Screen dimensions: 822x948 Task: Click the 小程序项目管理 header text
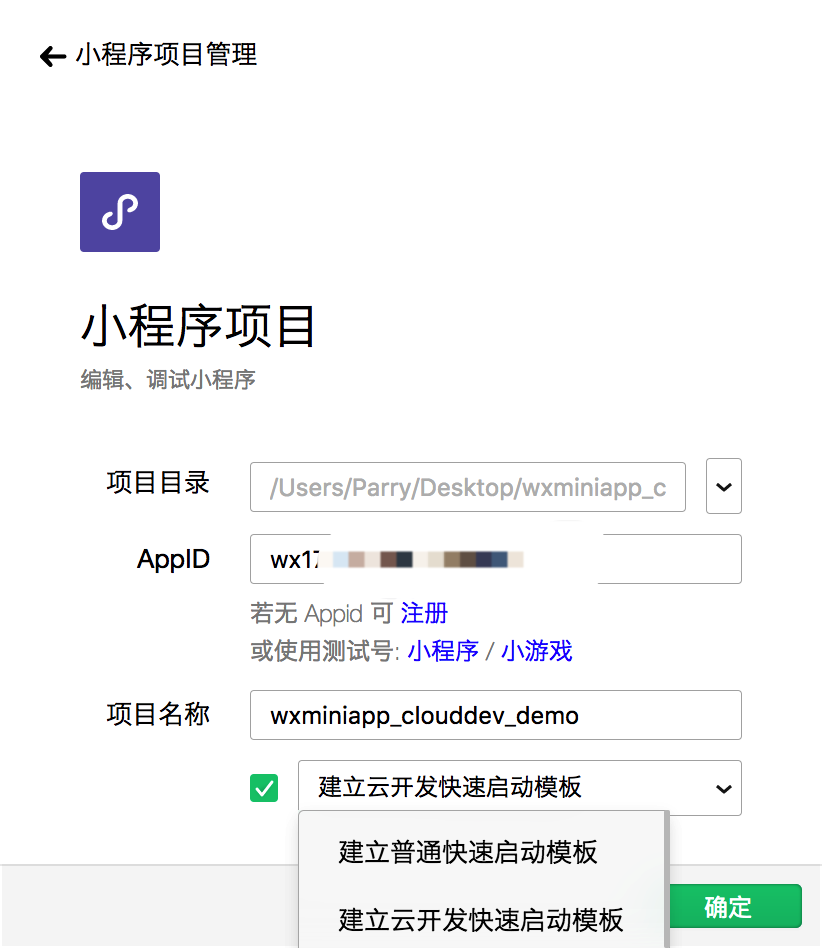point(165,57)
